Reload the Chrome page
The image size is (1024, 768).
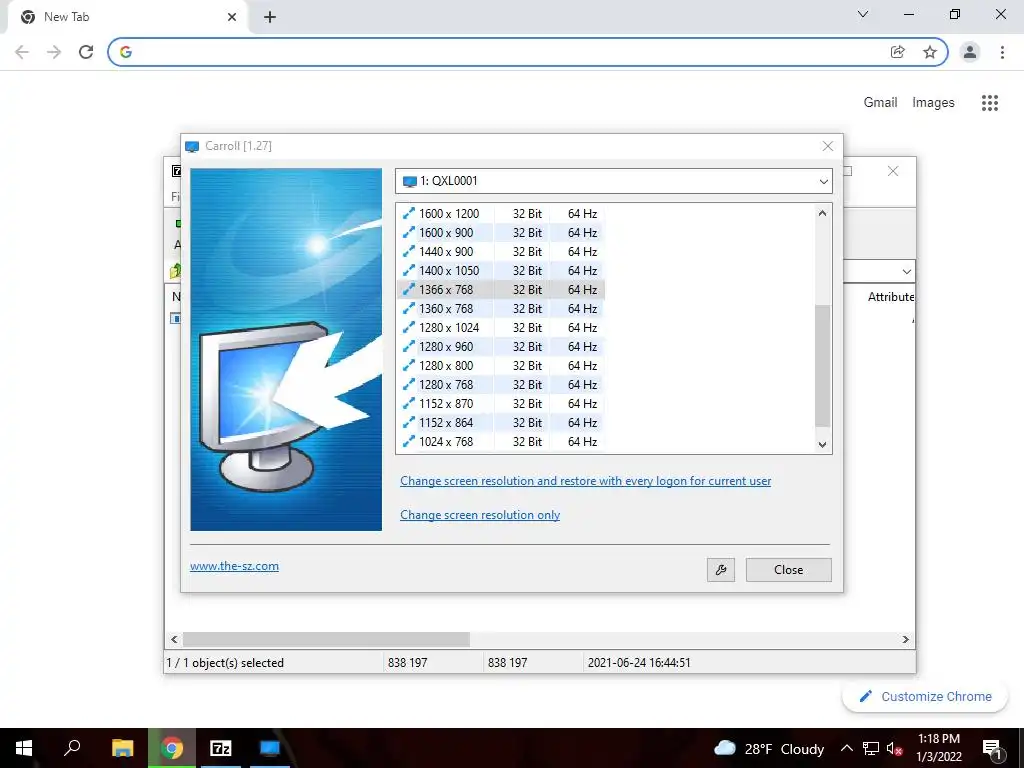click(x=86, y=52)
